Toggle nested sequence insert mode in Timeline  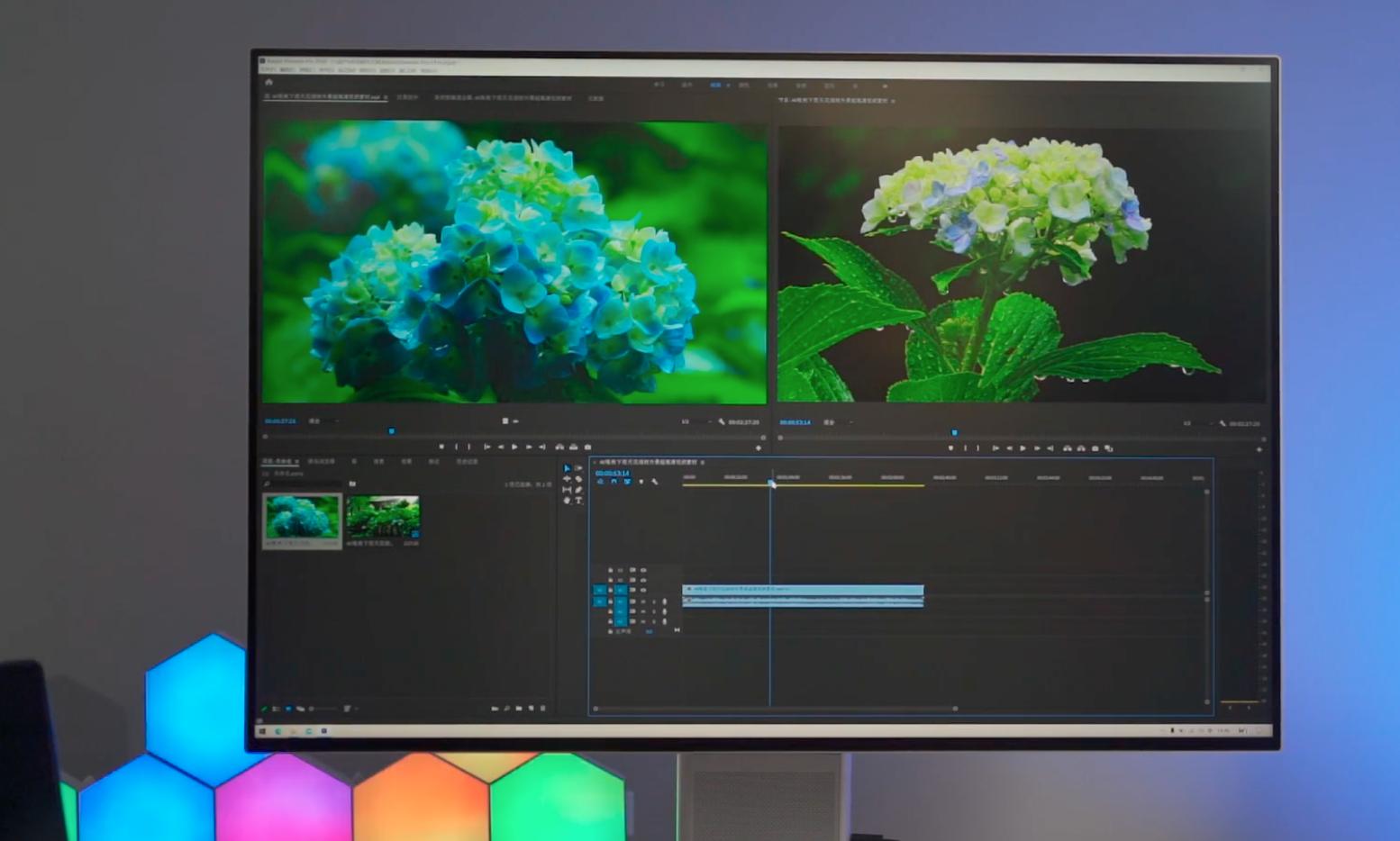(x=600, y=482)
